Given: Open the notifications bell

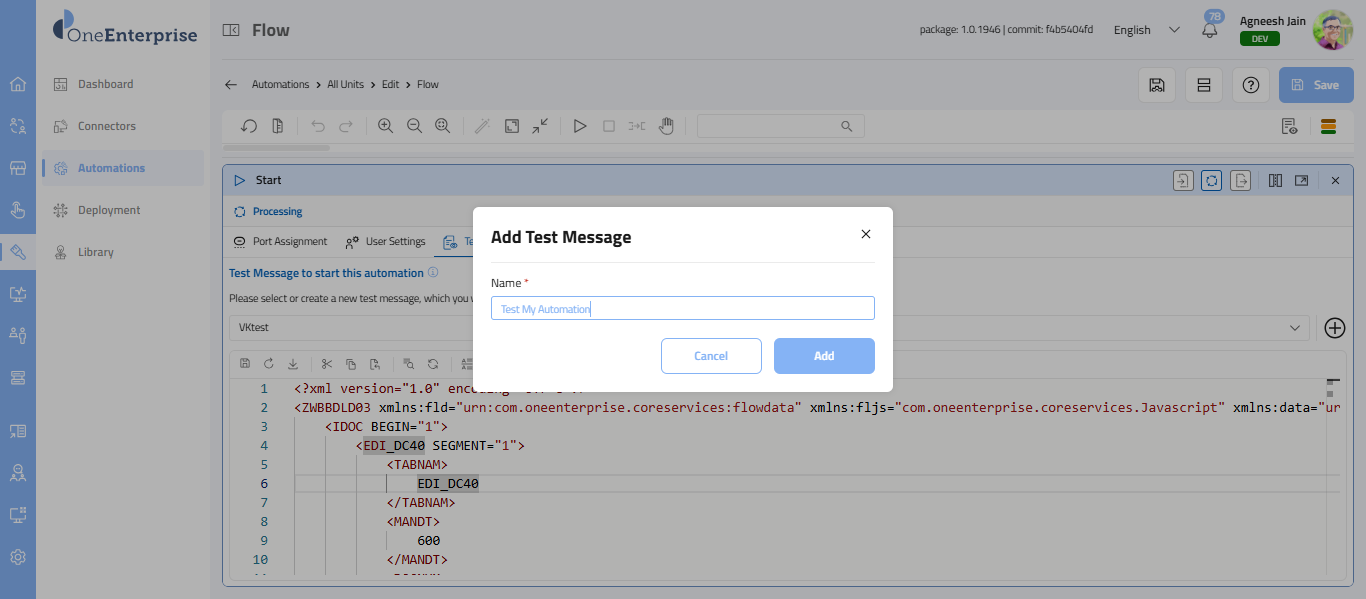Looking at the screenshot, I should click(1210, 30).
